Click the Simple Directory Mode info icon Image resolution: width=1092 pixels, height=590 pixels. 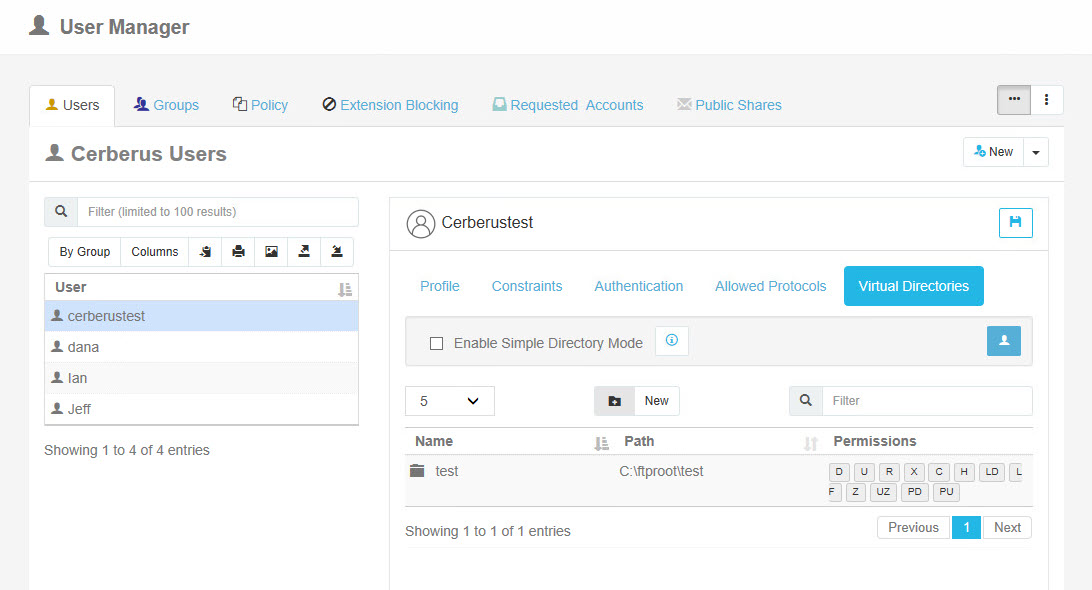(671, 341)
